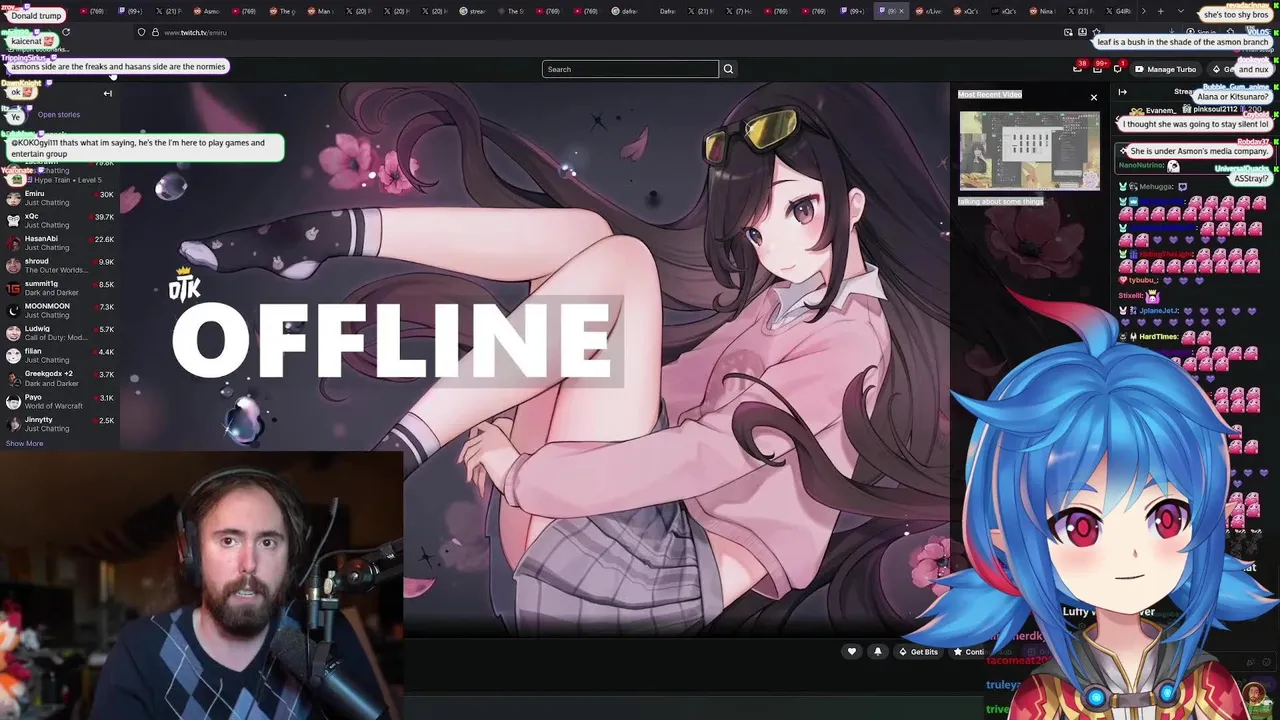This screenshot has height=720, width=1280.
Task: Close the active Twitch tab
Action: 900,11
